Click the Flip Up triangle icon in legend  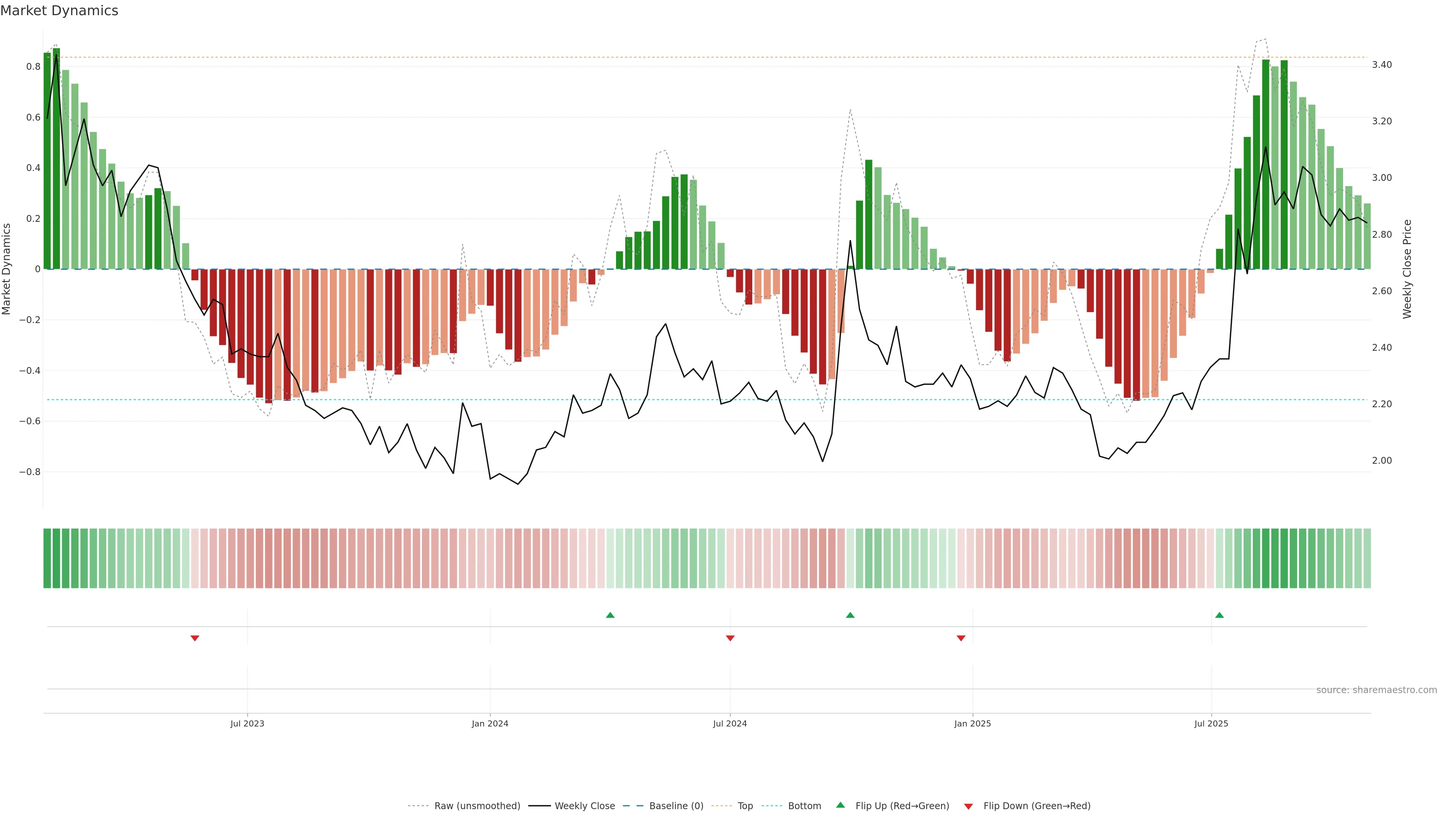pyautogui.click(x=841, y=805)
